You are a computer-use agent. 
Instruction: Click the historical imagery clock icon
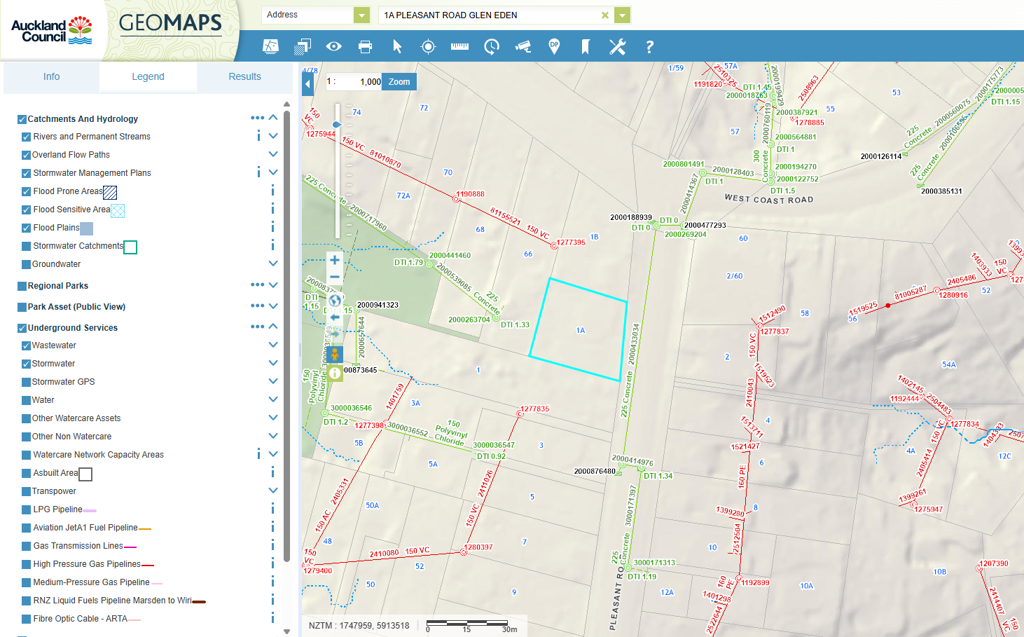[491, 46]
